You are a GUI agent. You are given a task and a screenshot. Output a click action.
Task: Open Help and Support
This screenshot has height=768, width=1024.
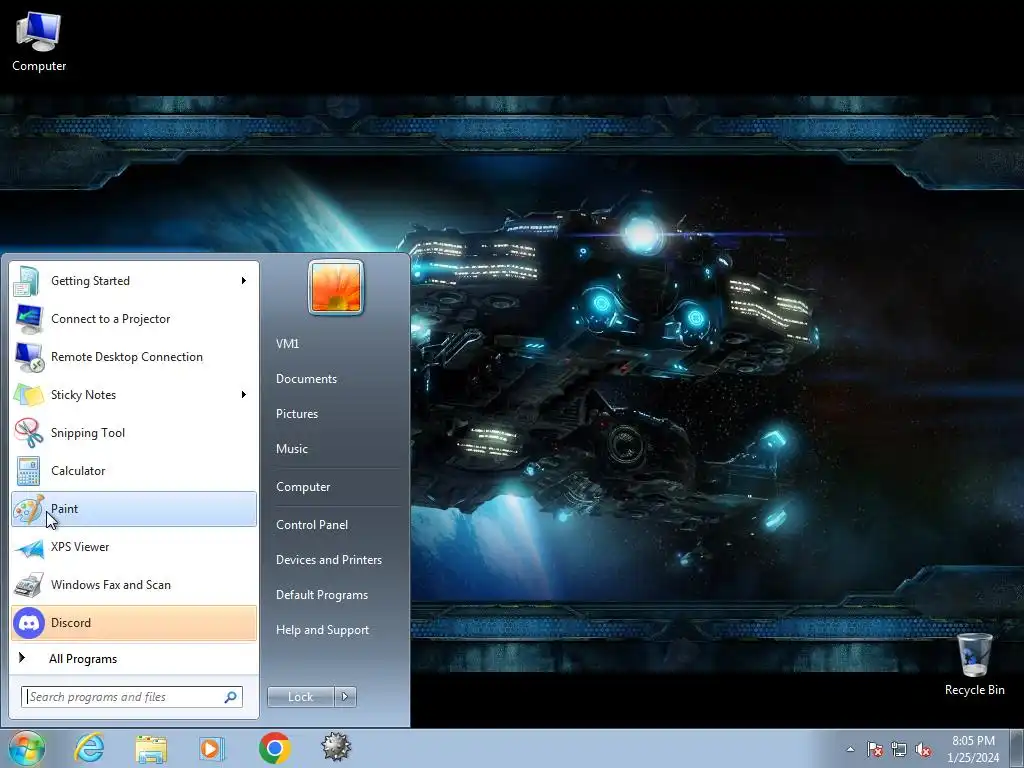click(x=323, y=630)
